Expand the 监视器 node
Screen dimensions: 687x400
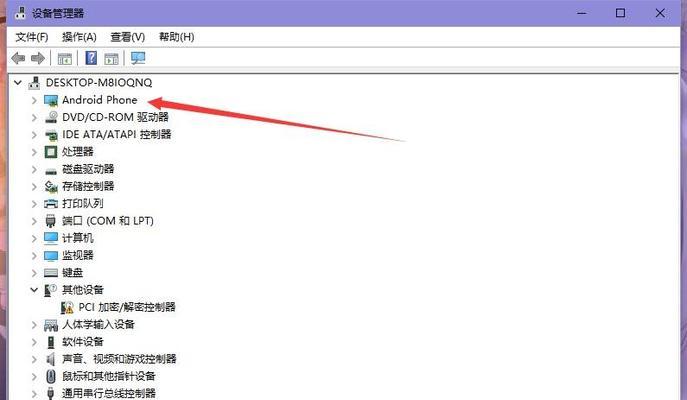click(x=34, y=255)
